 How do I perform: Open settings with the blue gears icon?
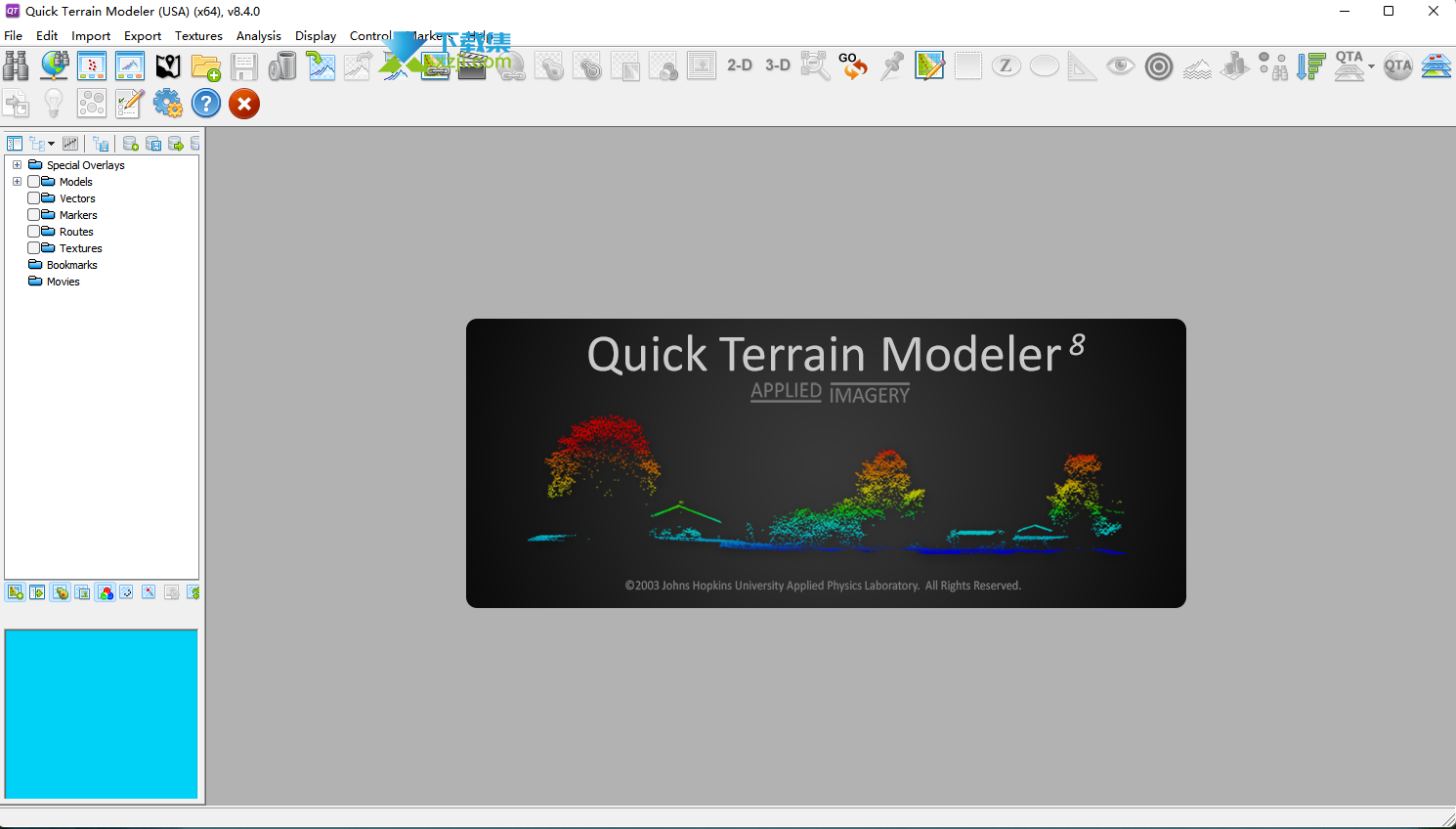168,104
